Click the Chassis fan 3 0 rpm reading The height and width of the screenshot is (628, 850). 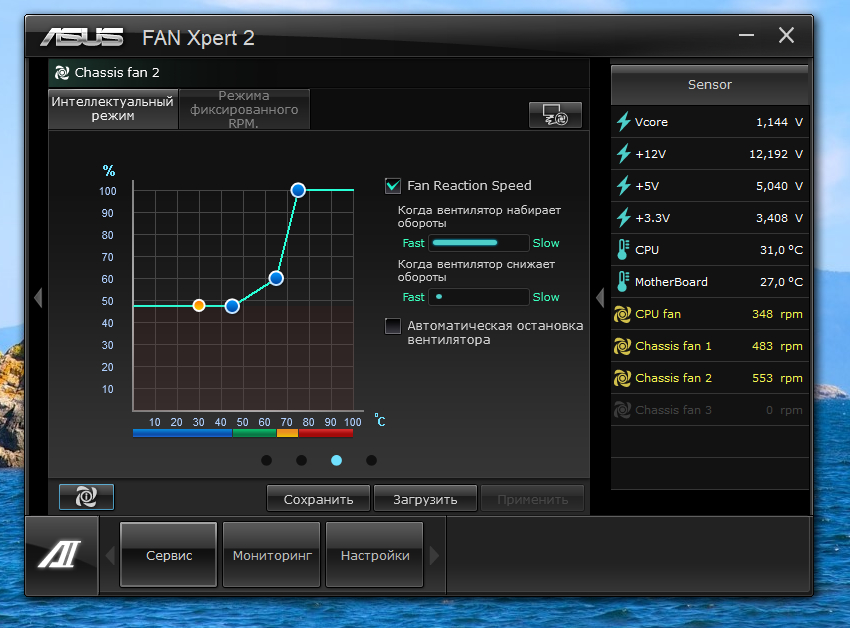[784, 410]
